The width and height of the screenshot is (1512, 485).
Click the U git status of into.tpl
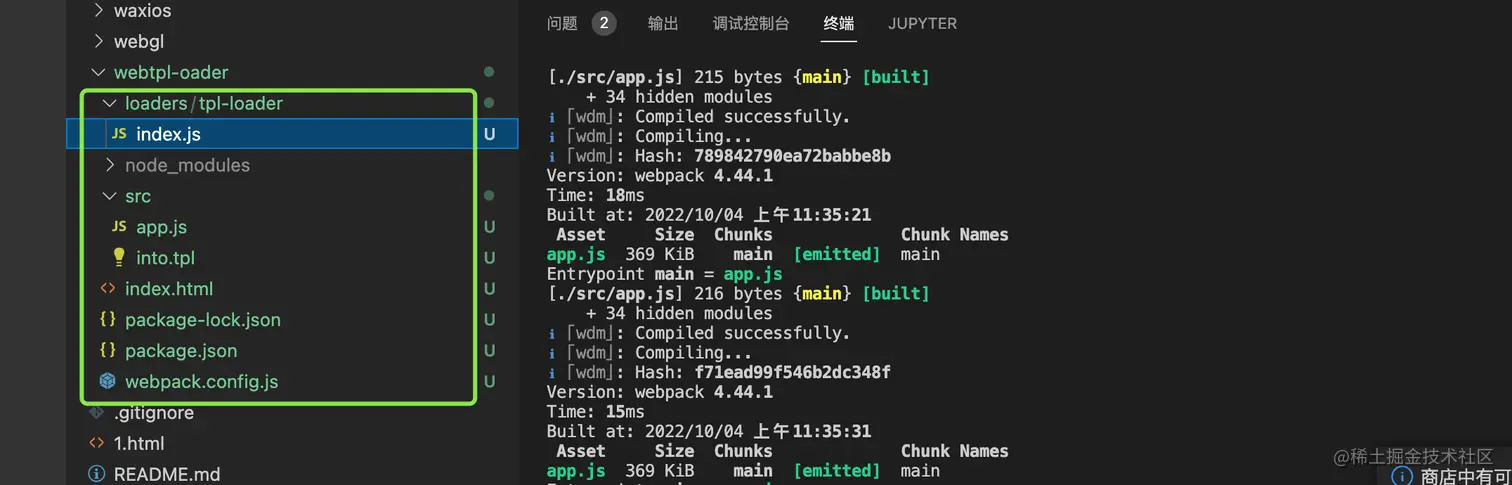[x=490, y=258]
